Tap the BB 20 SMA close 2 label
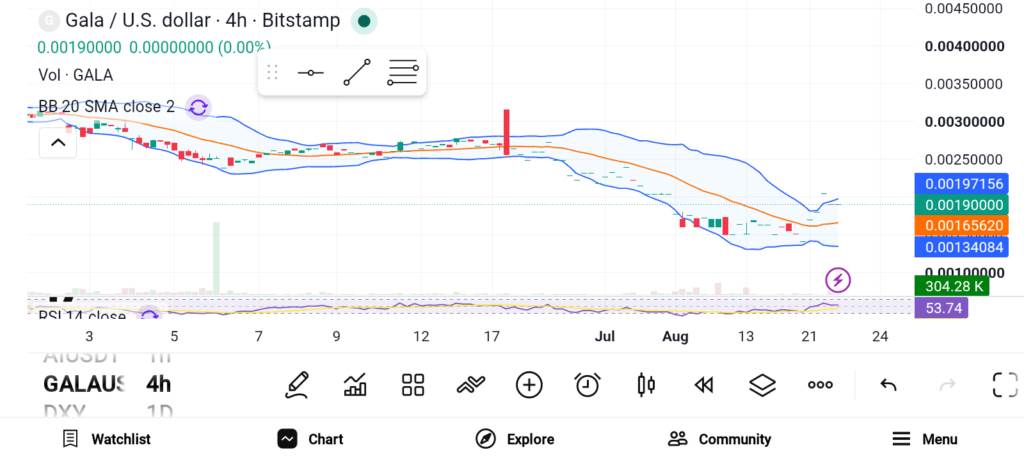The width and height of the screenshot is (1024, 461). click(106, 106)
